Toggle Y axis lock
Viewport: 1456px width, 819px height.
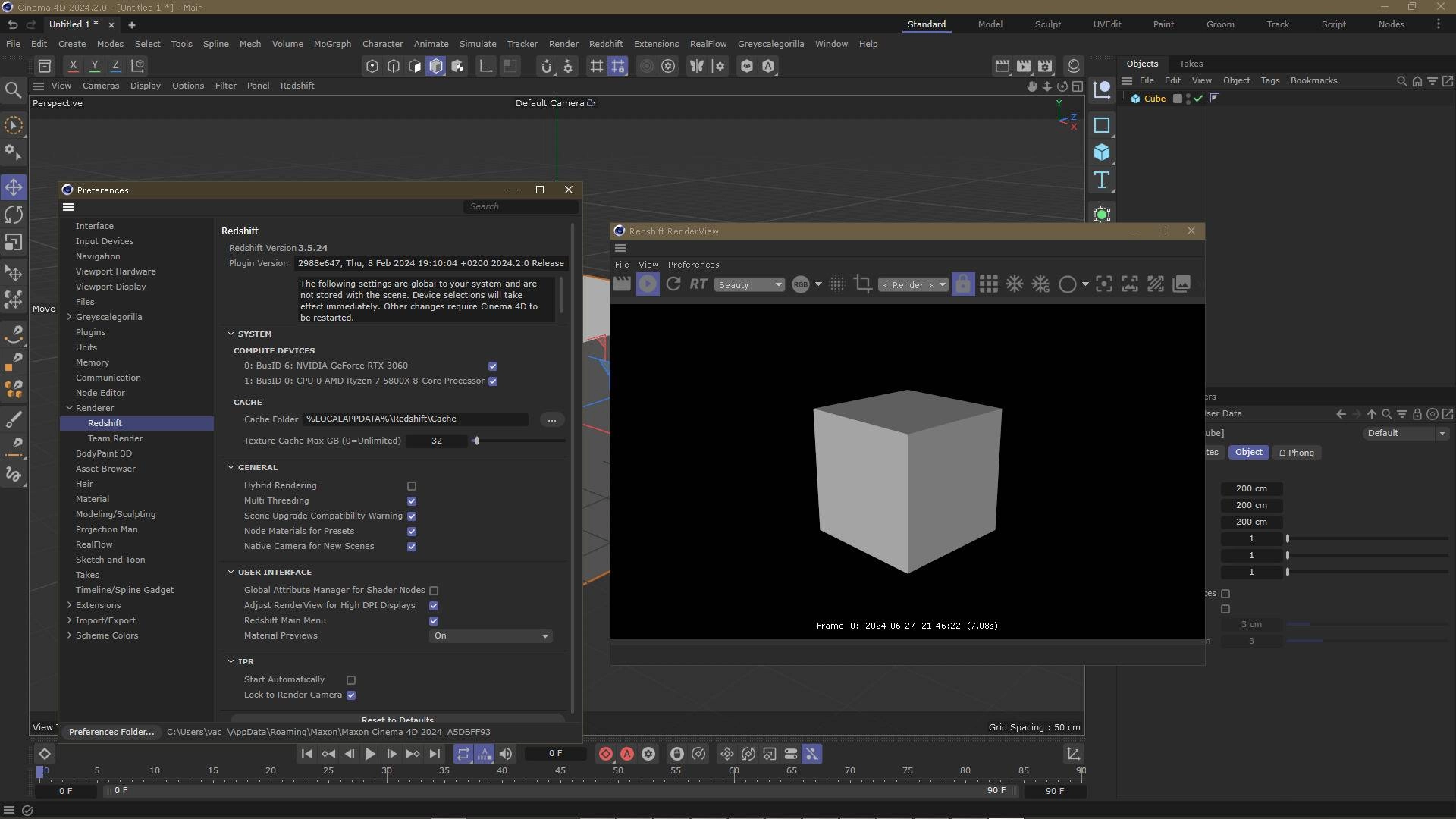tap(95, 66)
